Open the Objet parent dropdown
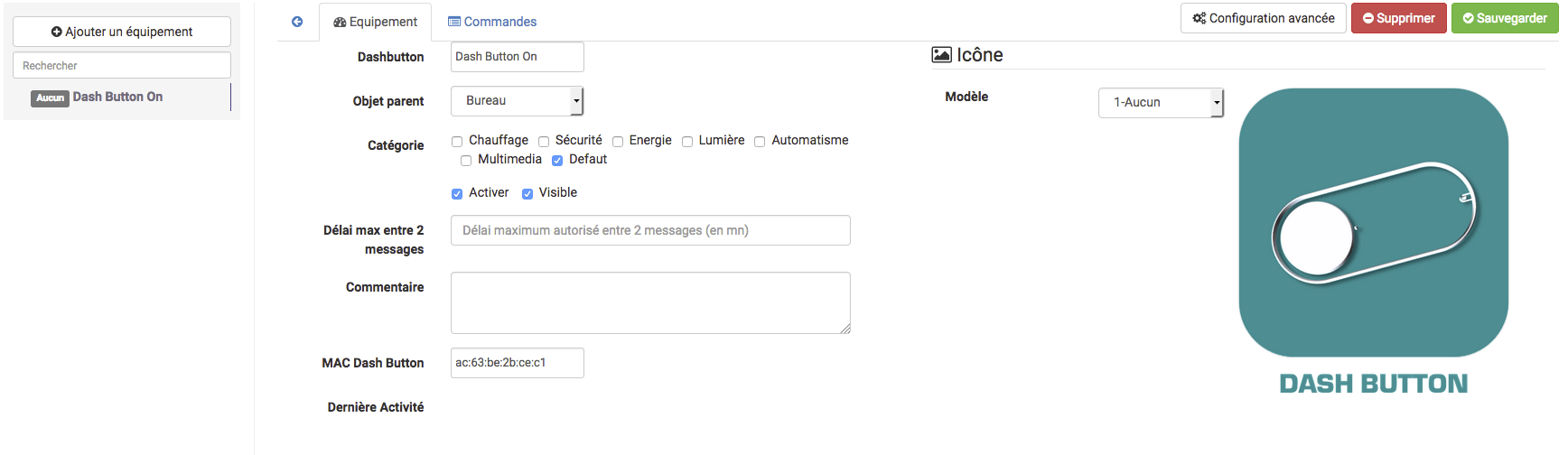 pyautogui.click(x=518, y=101)
